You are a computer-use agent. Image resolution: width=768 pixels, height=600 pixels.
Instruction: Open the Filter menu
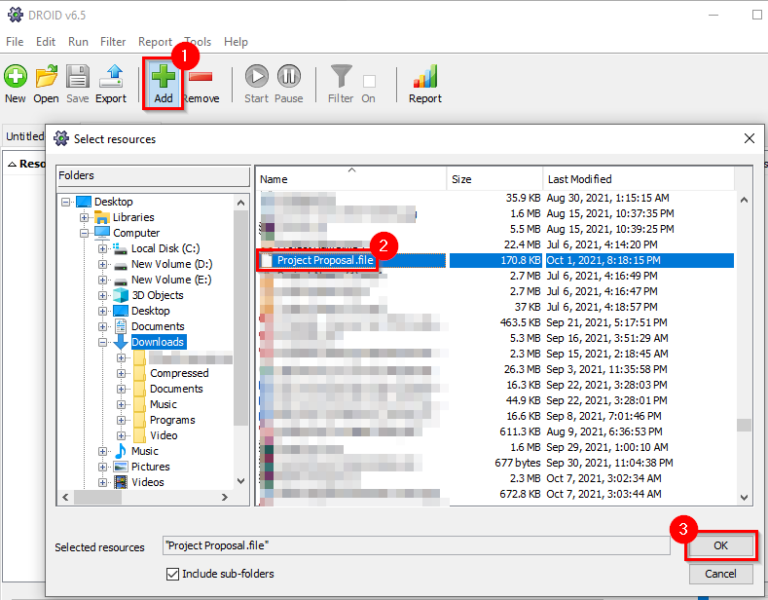[x=113, y=42]
